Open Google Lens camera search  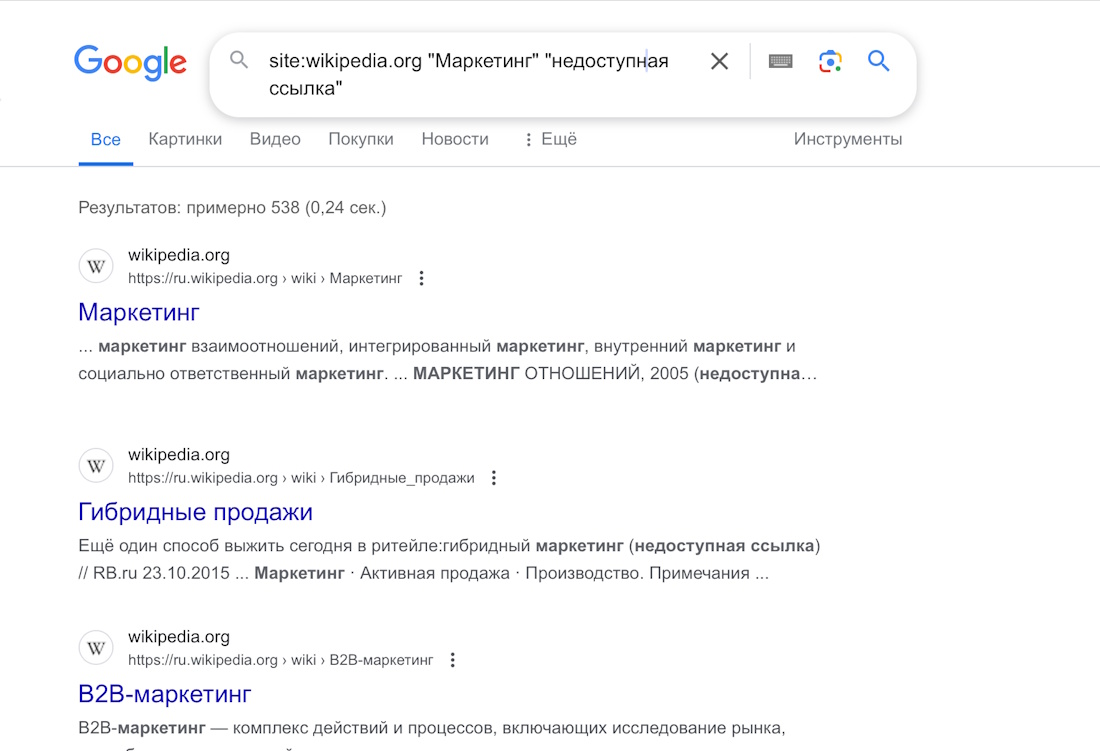(x=829, y=61)
